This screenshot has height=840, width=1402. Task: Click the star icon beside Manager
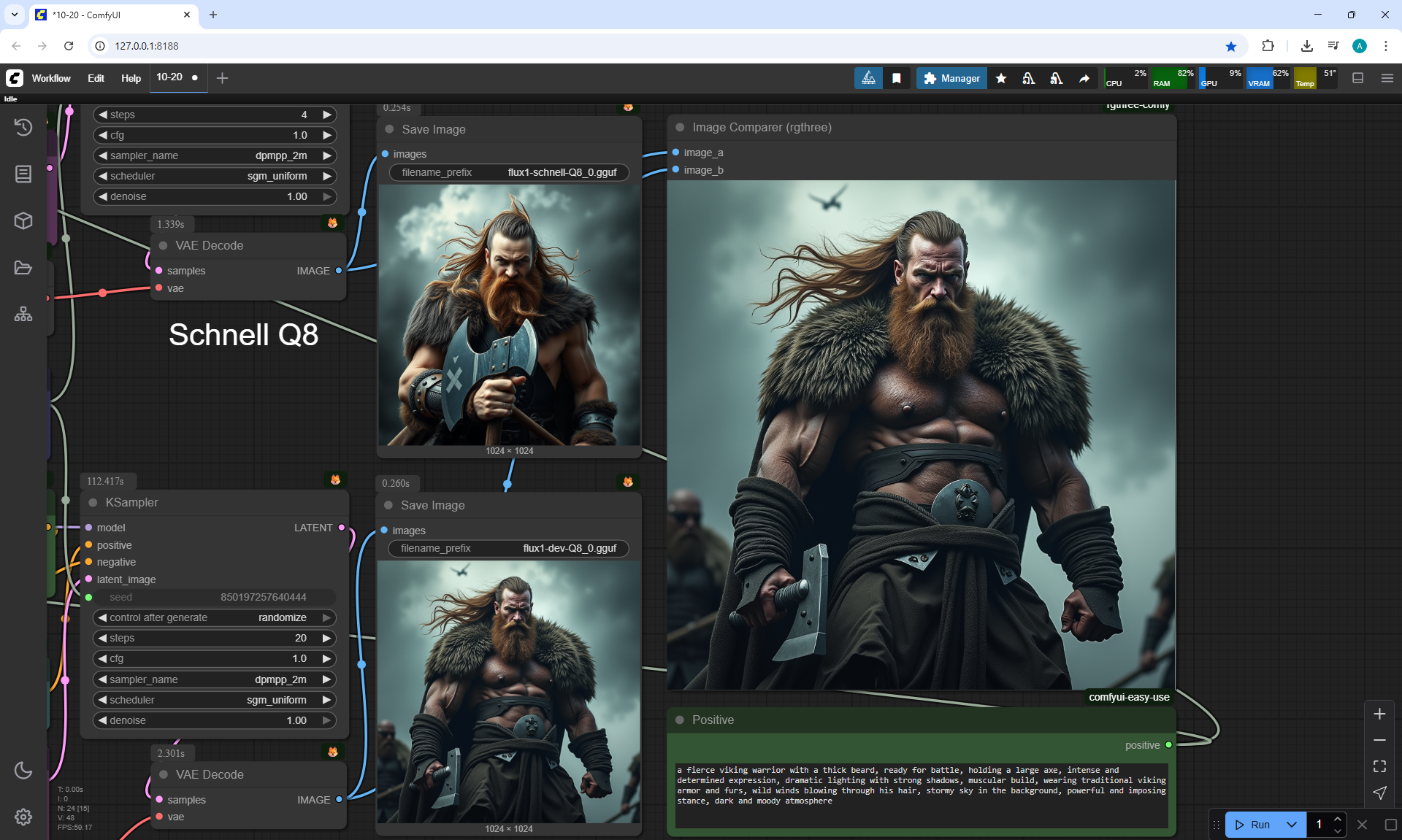1001,78
